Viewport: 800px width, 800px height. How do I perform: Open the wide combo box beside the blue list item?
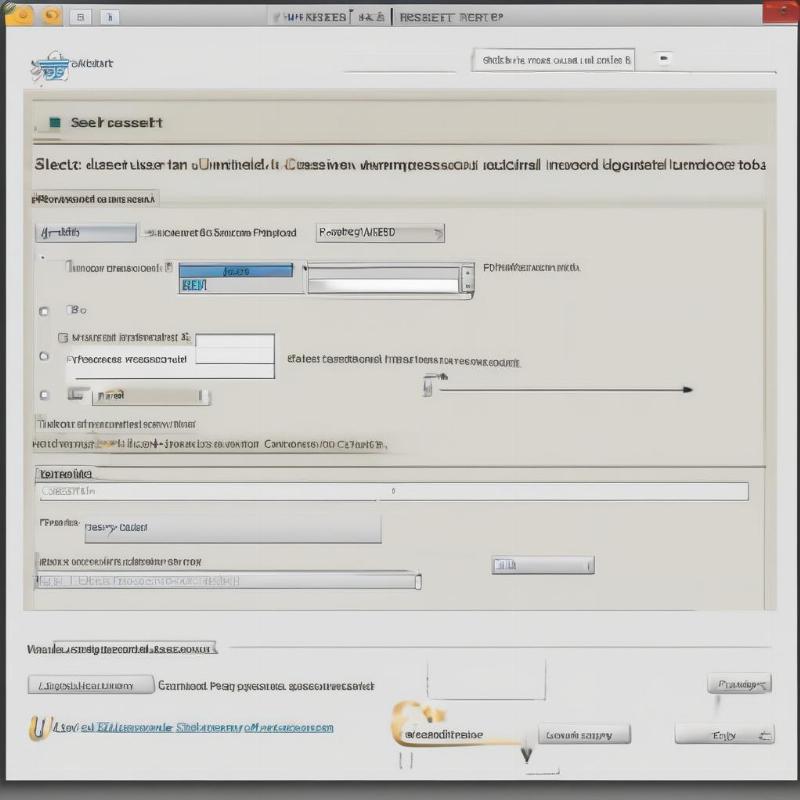point(390,278)
